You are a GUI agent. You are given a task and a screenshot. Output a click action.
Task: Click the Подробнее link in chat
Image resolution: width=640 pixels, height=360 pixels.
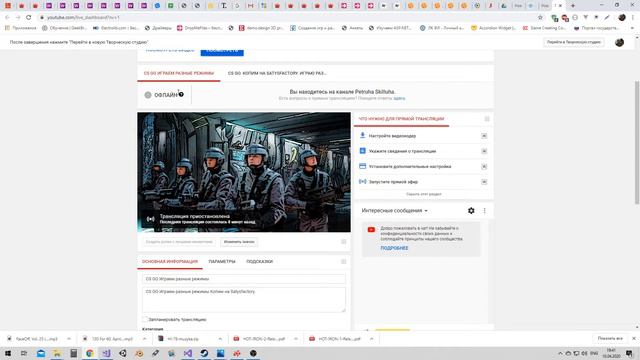click(x=394, y=248)
